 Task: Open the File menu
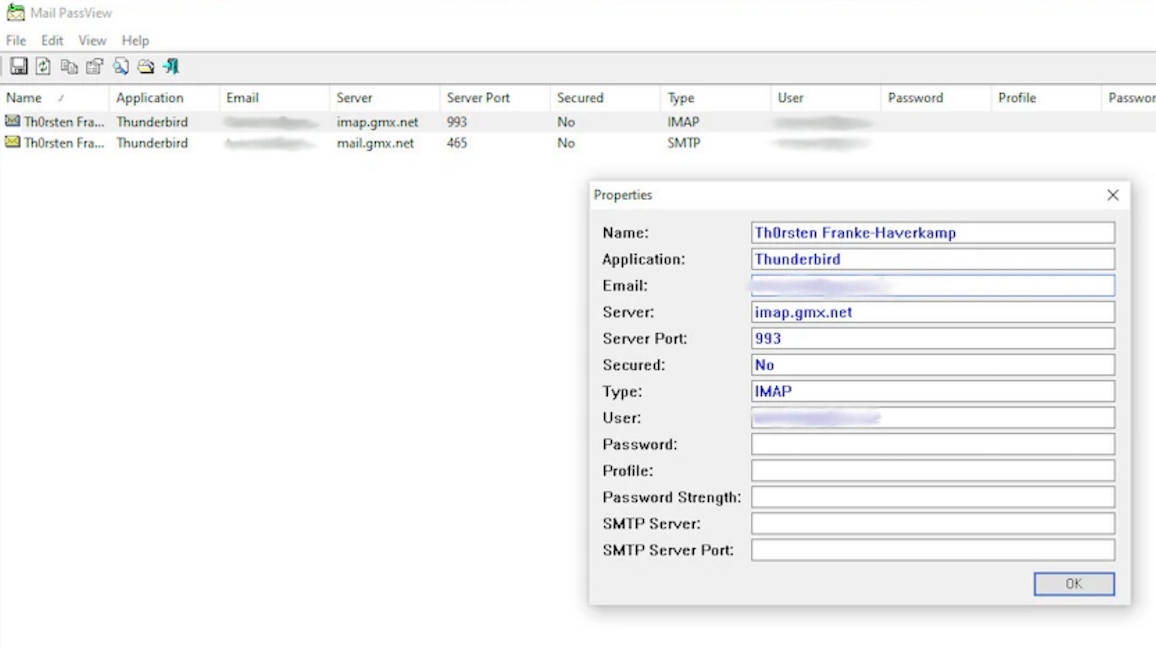(x=15, y=40)
